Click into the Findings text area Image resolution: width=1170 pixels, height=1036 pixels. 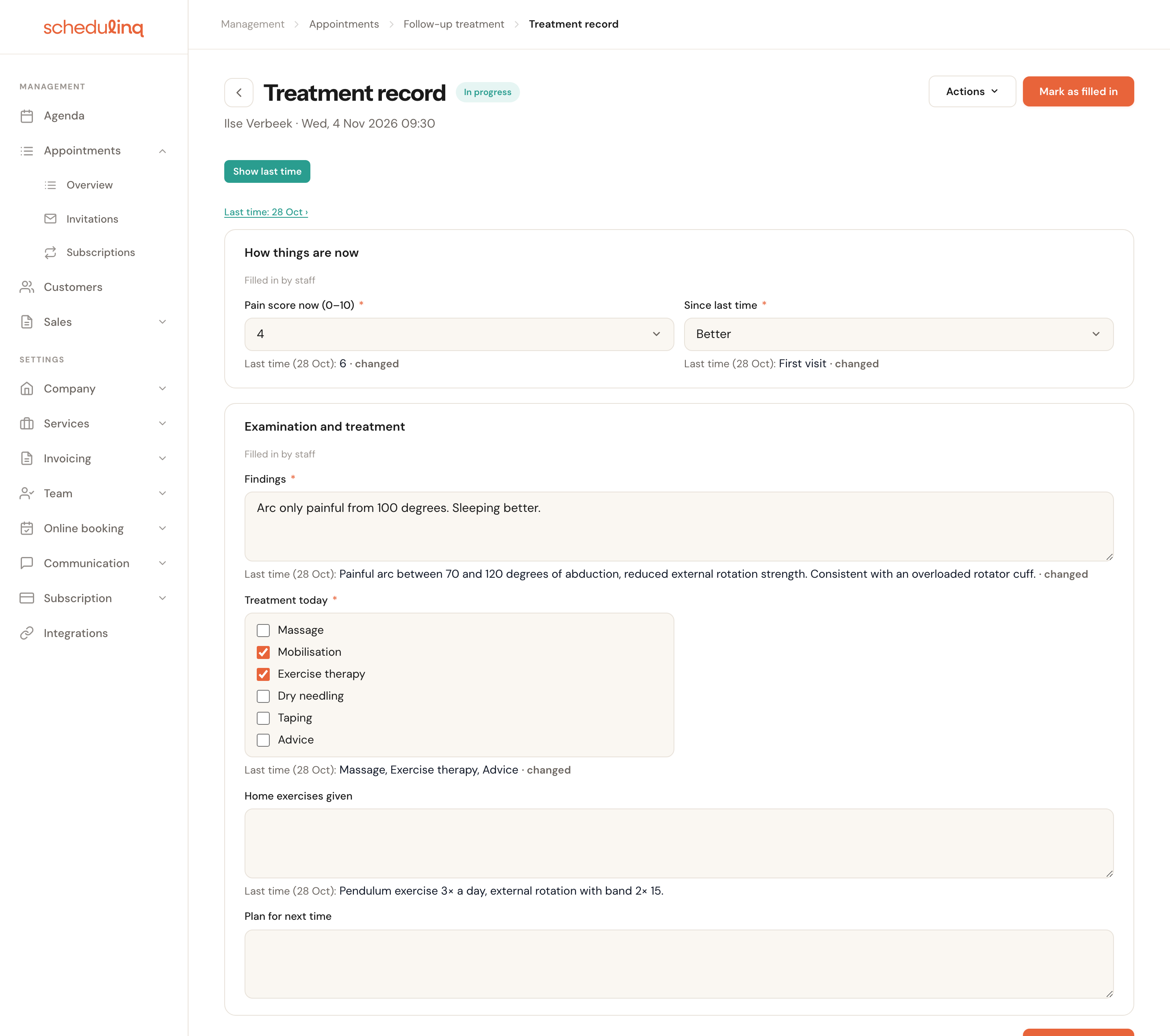tap(679, 527)
